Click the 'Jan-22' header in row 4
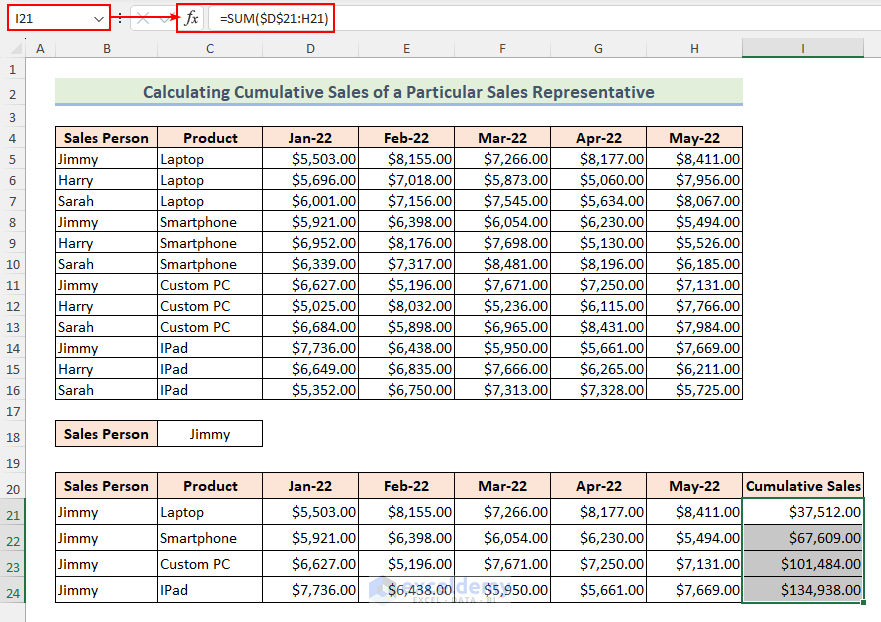This screenshot has width=881, height=622. [x=311, y=138]
